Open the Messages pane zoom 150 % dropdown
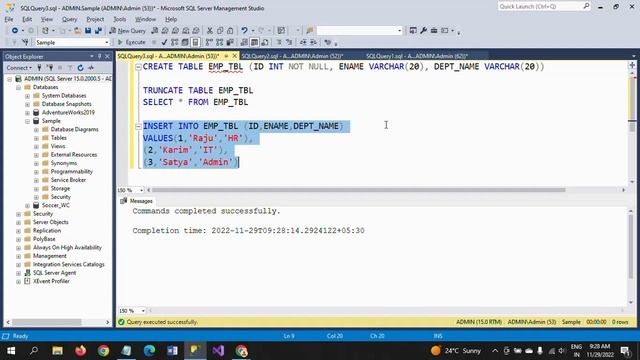The height and width of the screenshot is (360, 640). pyautogui.click(x=143, y=311)
